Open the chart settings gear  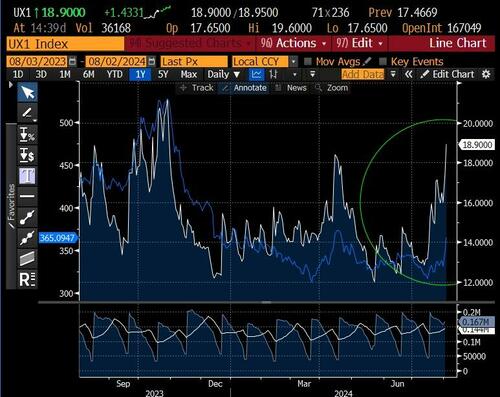pyautogui.click(x=486, y=74)
